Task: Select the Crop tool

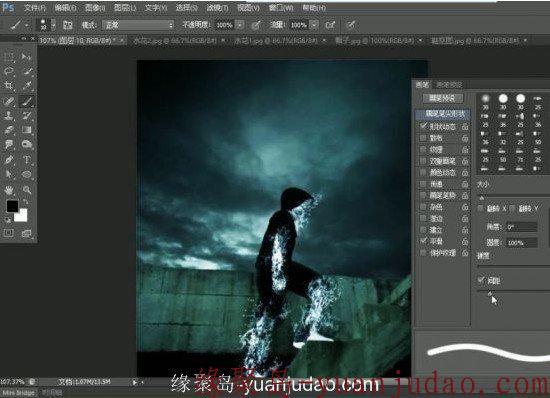Action: [9, 86]
